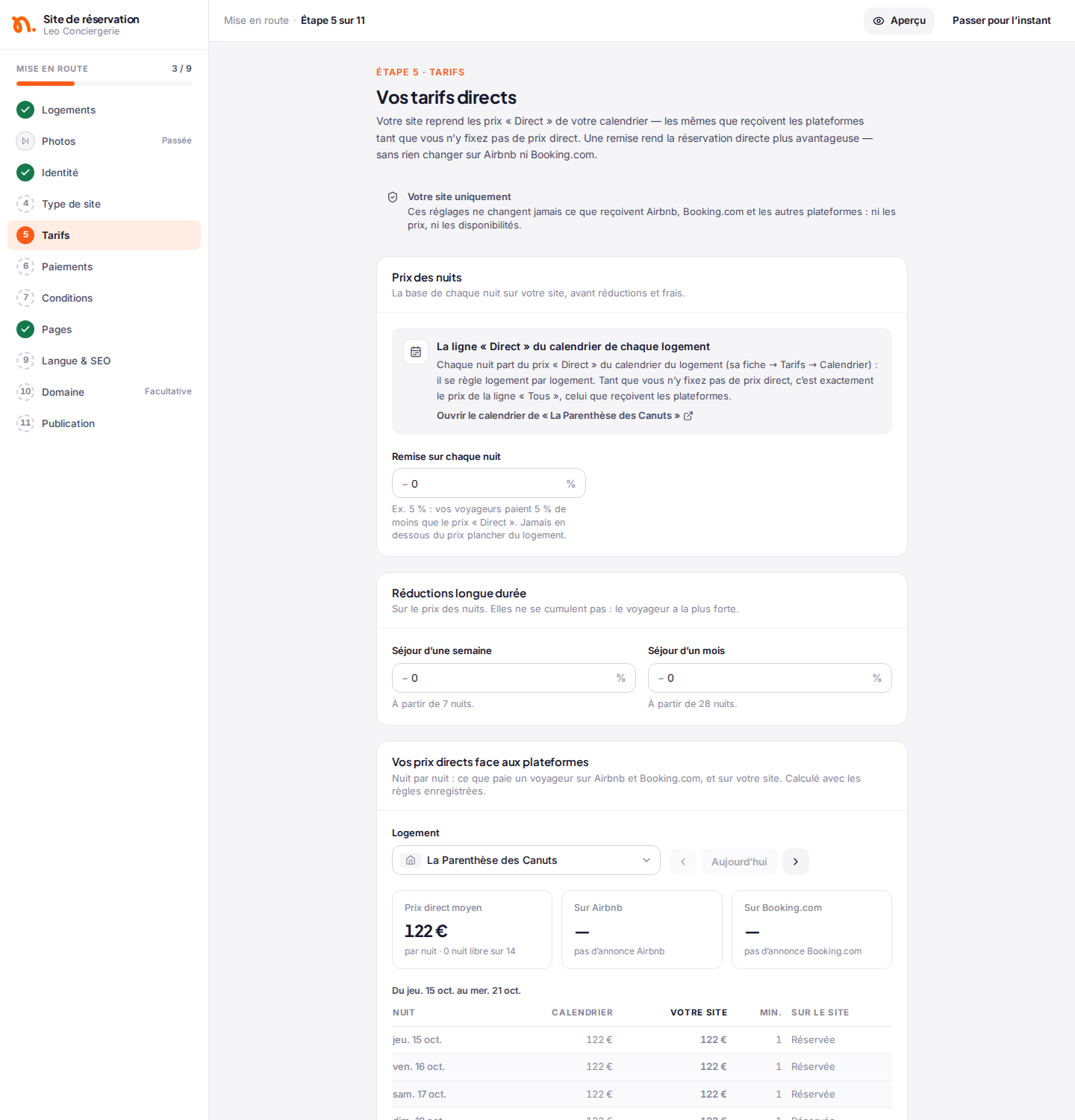Click the Mise en route breadcrumb
The width and height of the screenshot is (1075, 1120).
[256, 21]
